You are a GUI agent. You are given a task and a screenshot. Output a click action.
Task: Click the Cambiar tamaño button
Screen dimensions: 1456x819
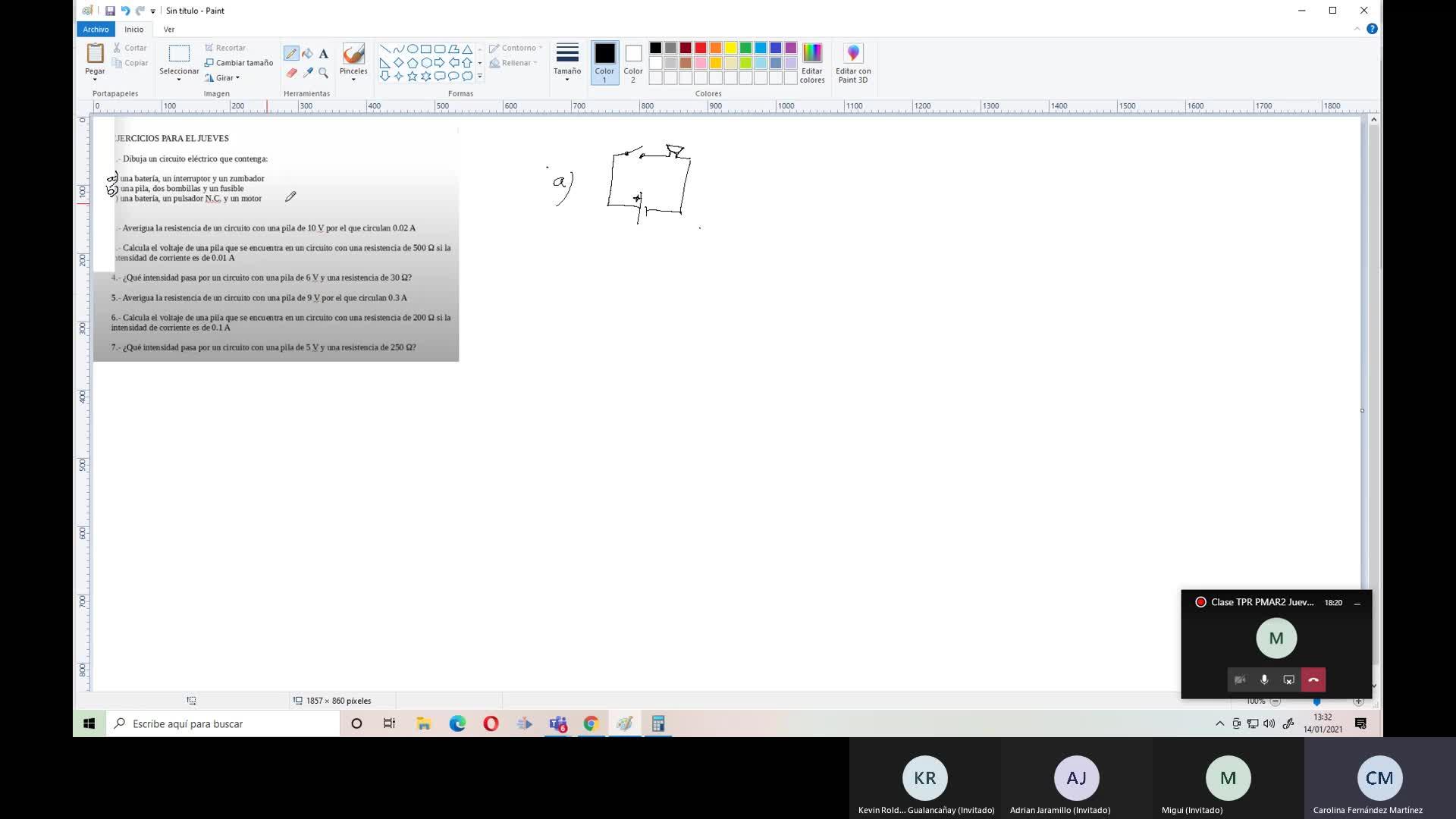239,62
